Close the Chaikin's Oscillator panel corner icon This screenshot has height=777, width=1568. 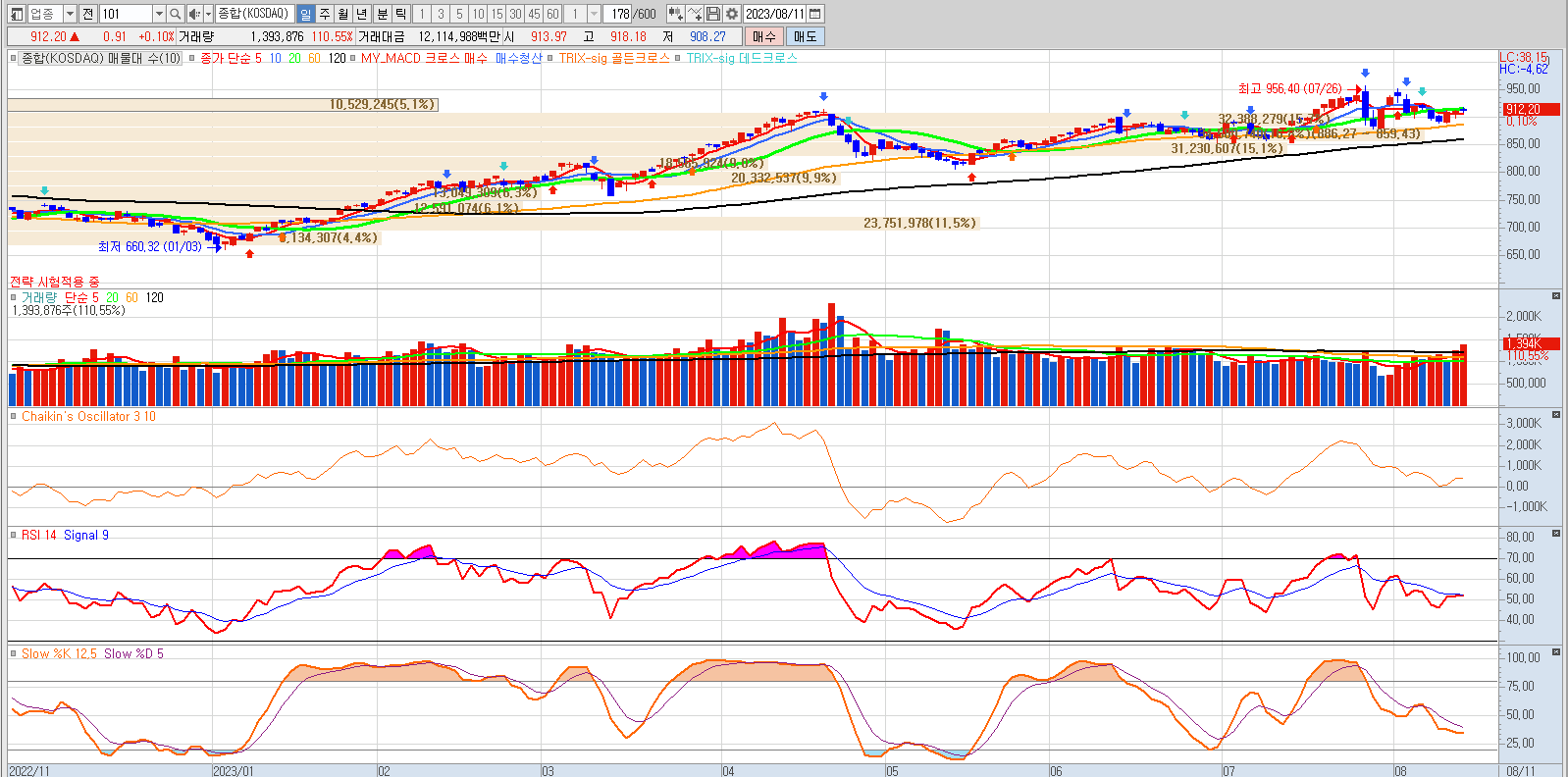click(1556, 415)
